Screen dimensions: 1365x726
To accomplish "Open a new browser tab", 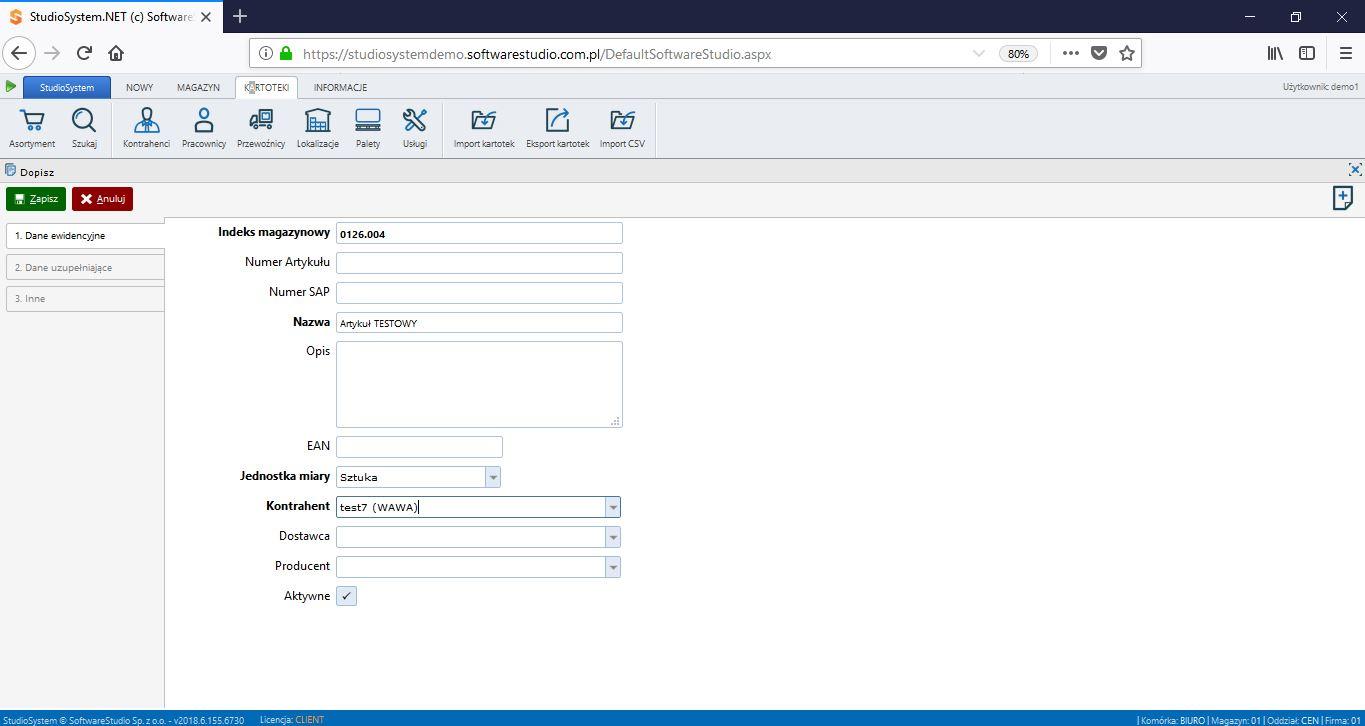I will 240,16.
